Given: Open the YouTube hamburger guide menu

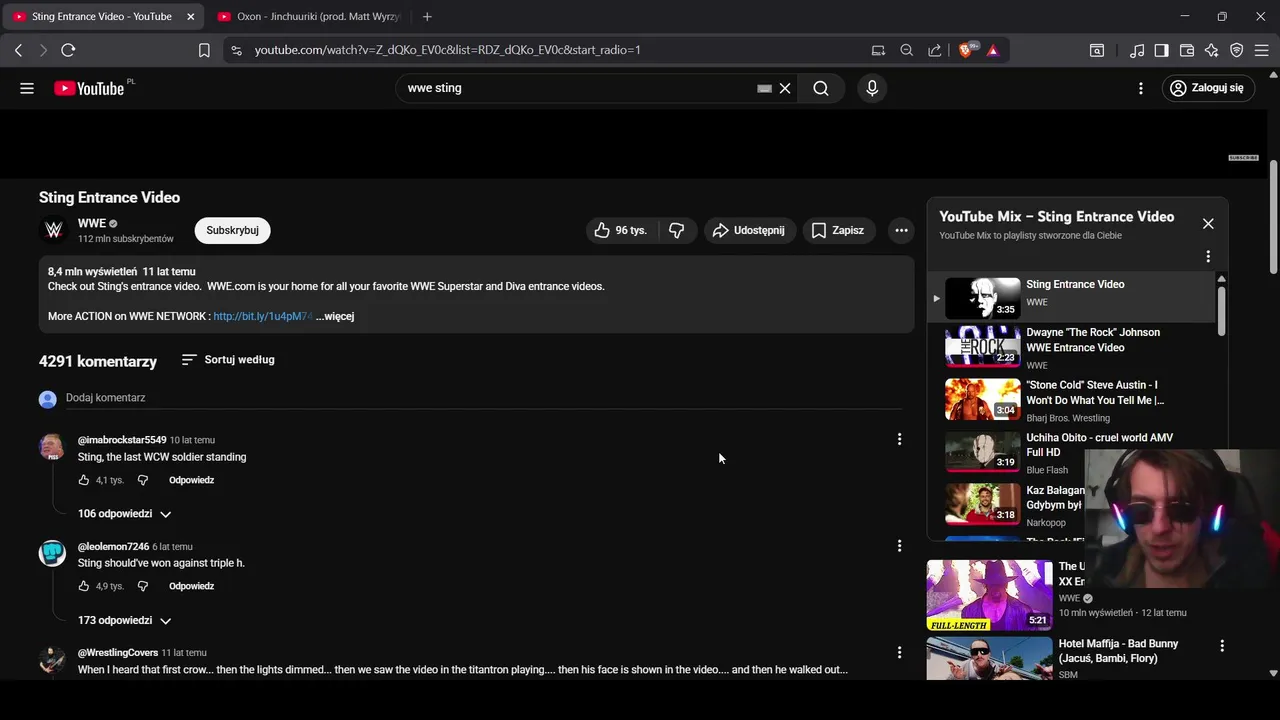Looking at the screenshot, I should pyautogui.click(x=27, y=88).
